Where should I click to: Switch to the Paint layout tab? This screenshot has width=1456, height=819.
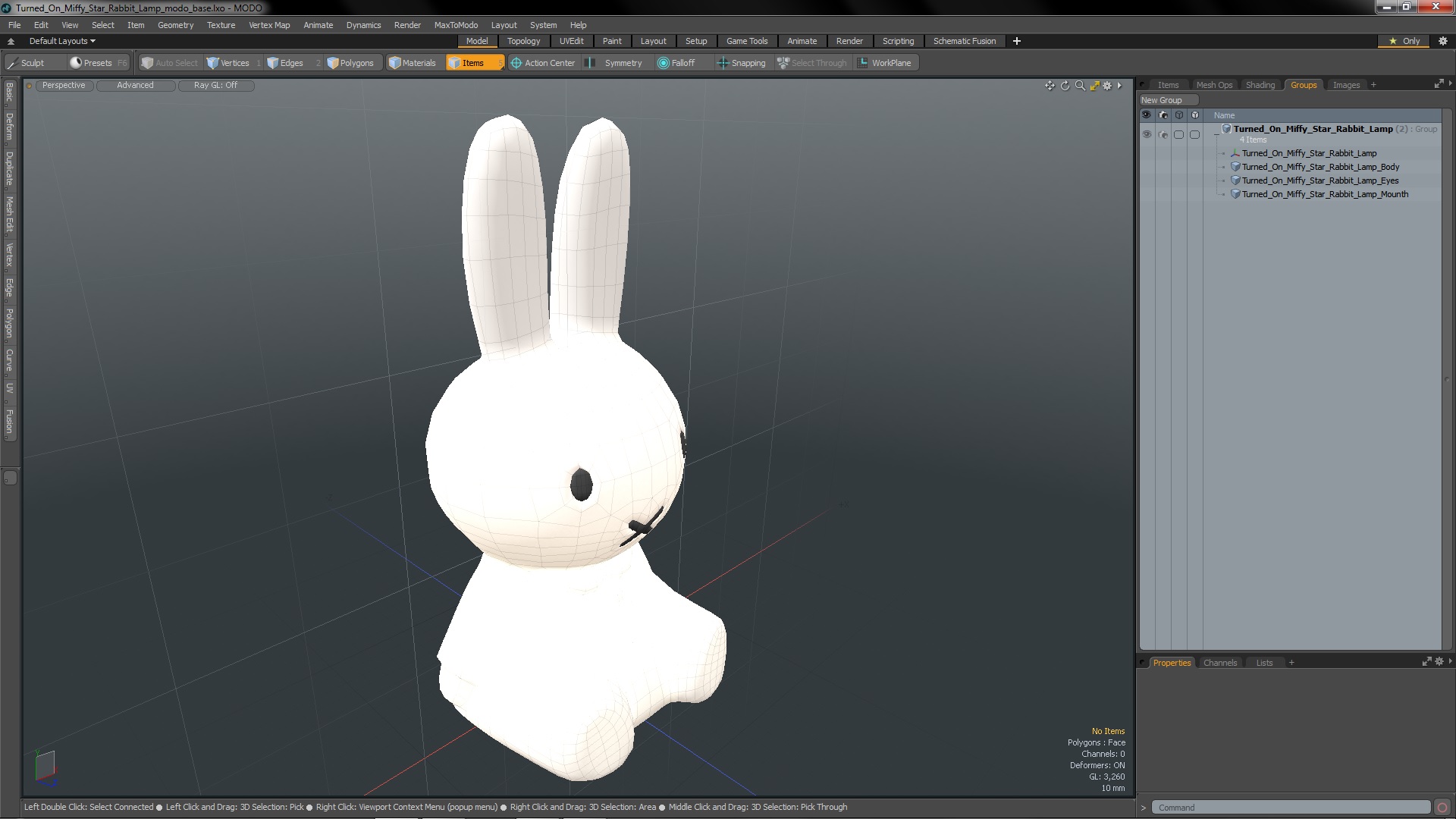point(612,41)
